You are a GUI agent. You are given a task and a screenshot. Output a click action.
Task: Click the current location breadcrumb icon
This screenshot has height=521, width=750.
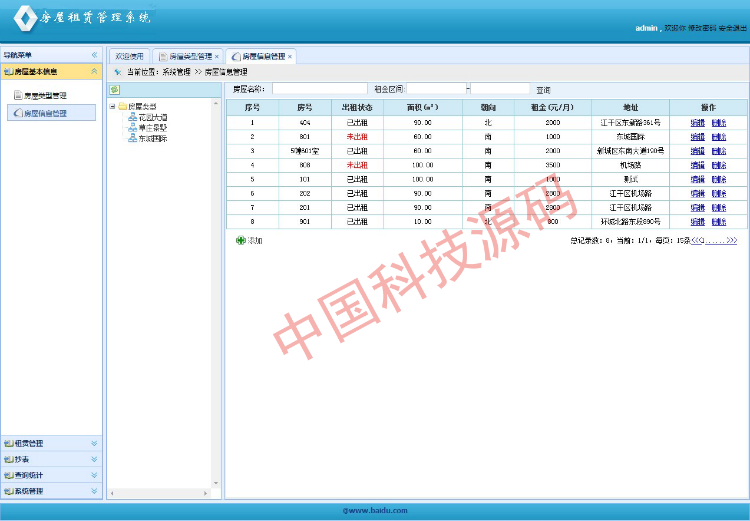118,72
